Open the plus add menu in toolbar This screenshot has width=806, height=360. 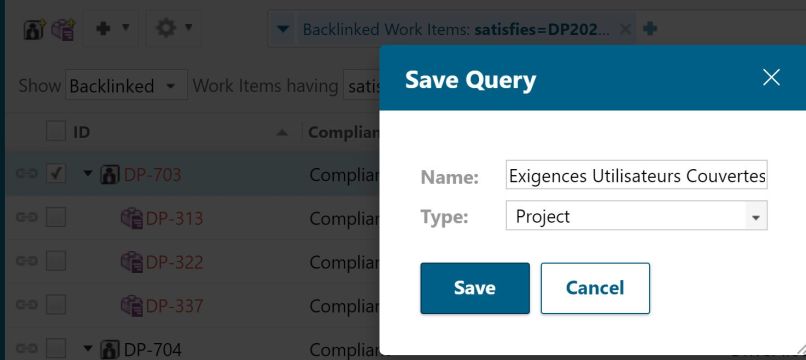point(112,28)
